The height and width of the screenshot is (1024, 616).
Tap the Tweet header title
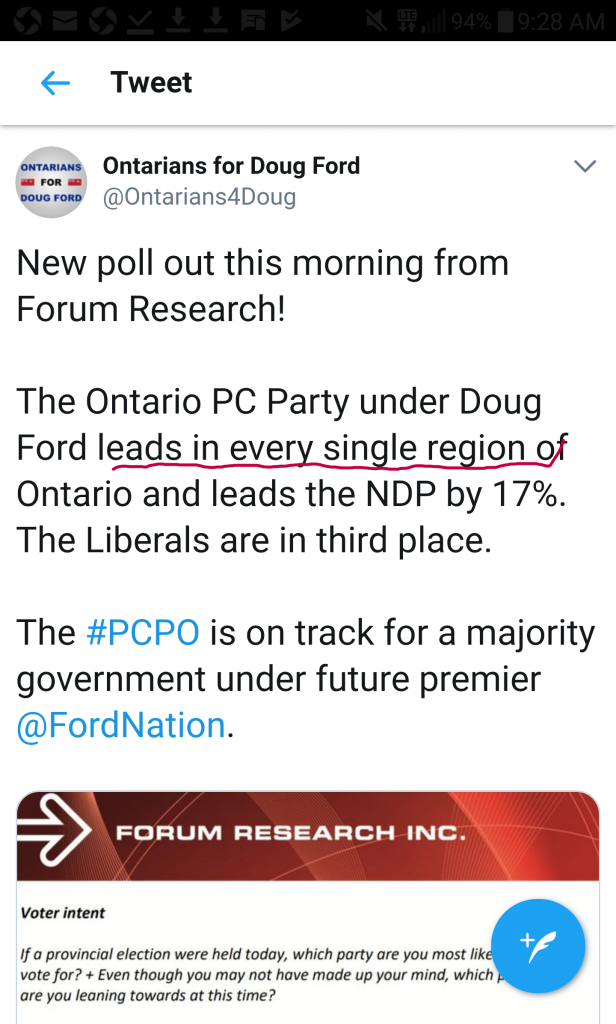(x=151, y=83)
